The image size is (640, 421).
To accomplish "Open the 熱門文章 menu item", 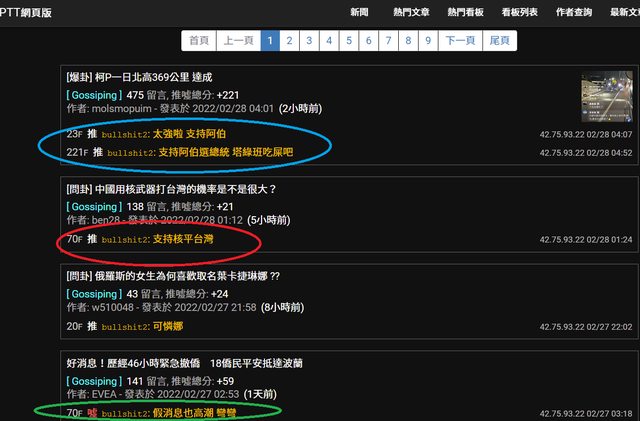I will pos(412,12).
